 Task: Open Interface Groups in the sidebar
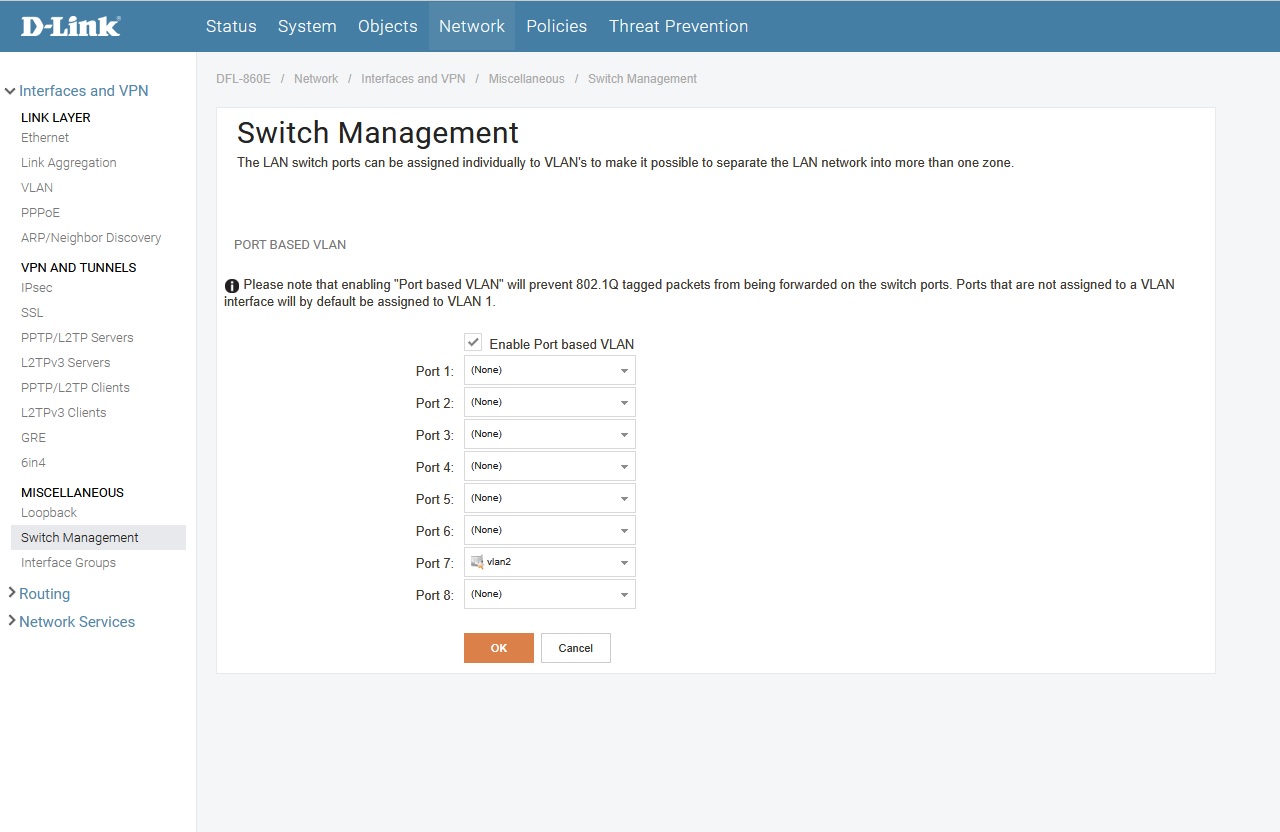(68, 562)
